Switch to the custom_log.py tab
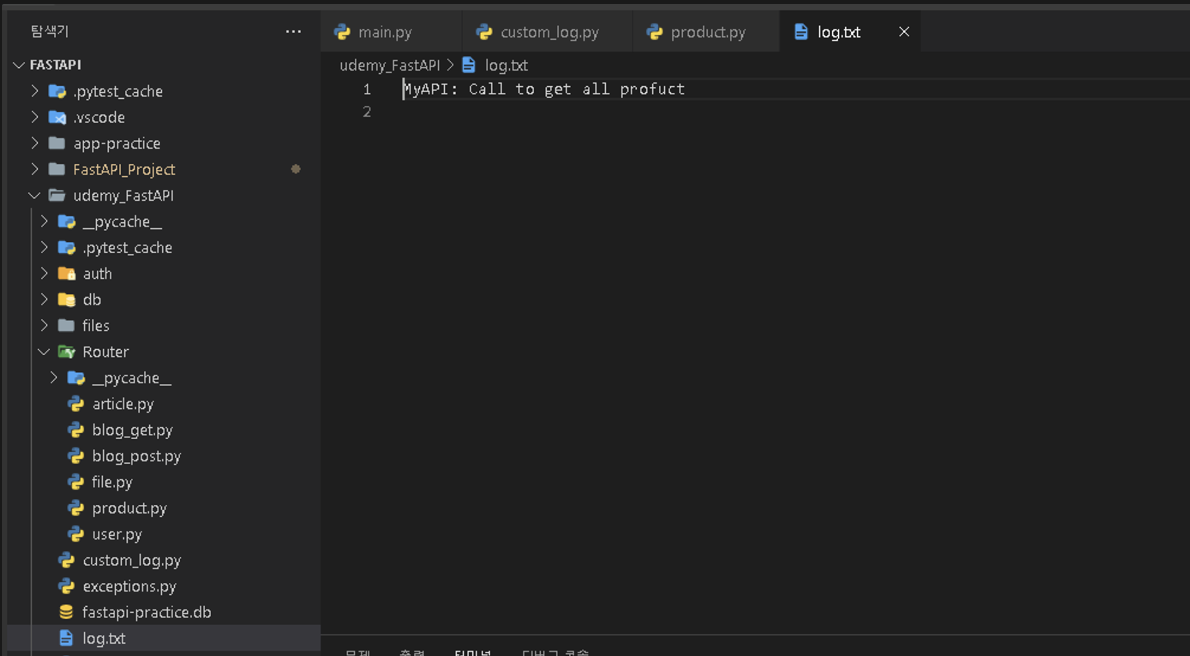Screen dimensions: 1190x656 (549, 32)
